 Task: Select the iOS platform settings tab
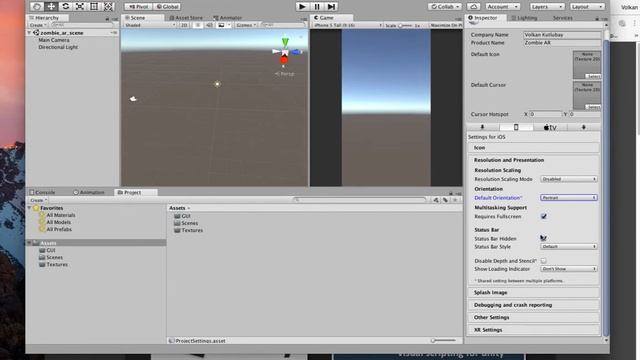pos(516,127)
